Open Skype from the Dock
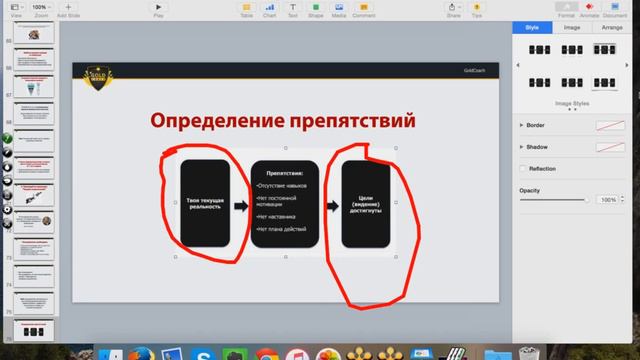 [x=203, y=353]
